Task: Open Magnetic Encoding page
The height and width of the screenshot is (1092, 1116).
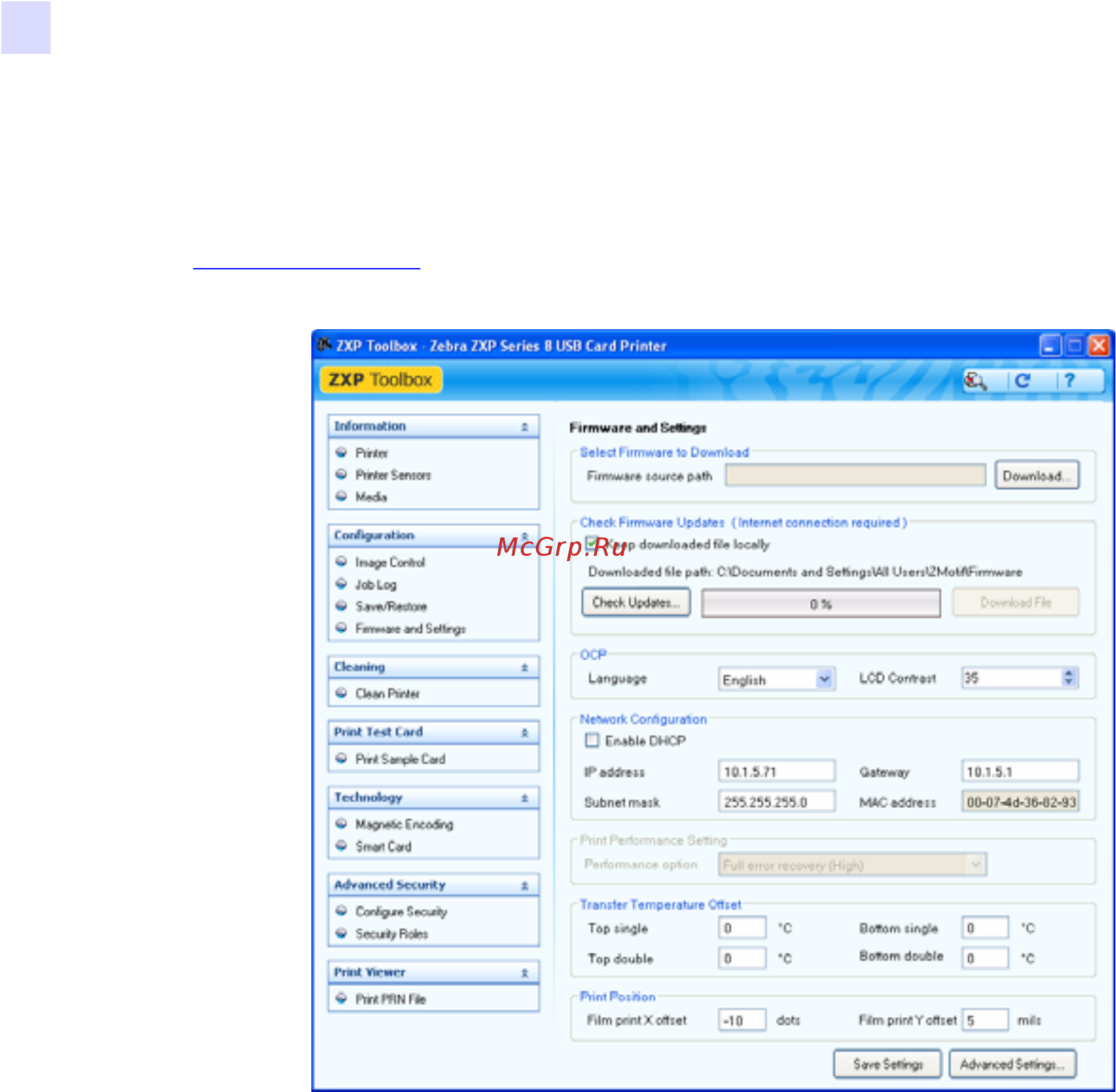Action: [x=404, y=824]
